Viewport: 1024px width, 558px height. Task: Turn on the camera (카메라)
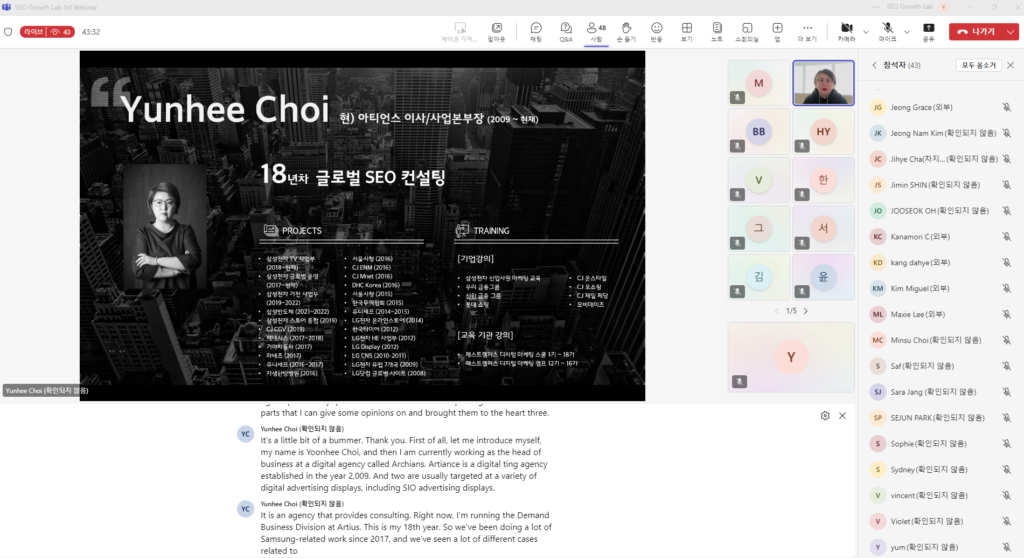tap(846, 31)
